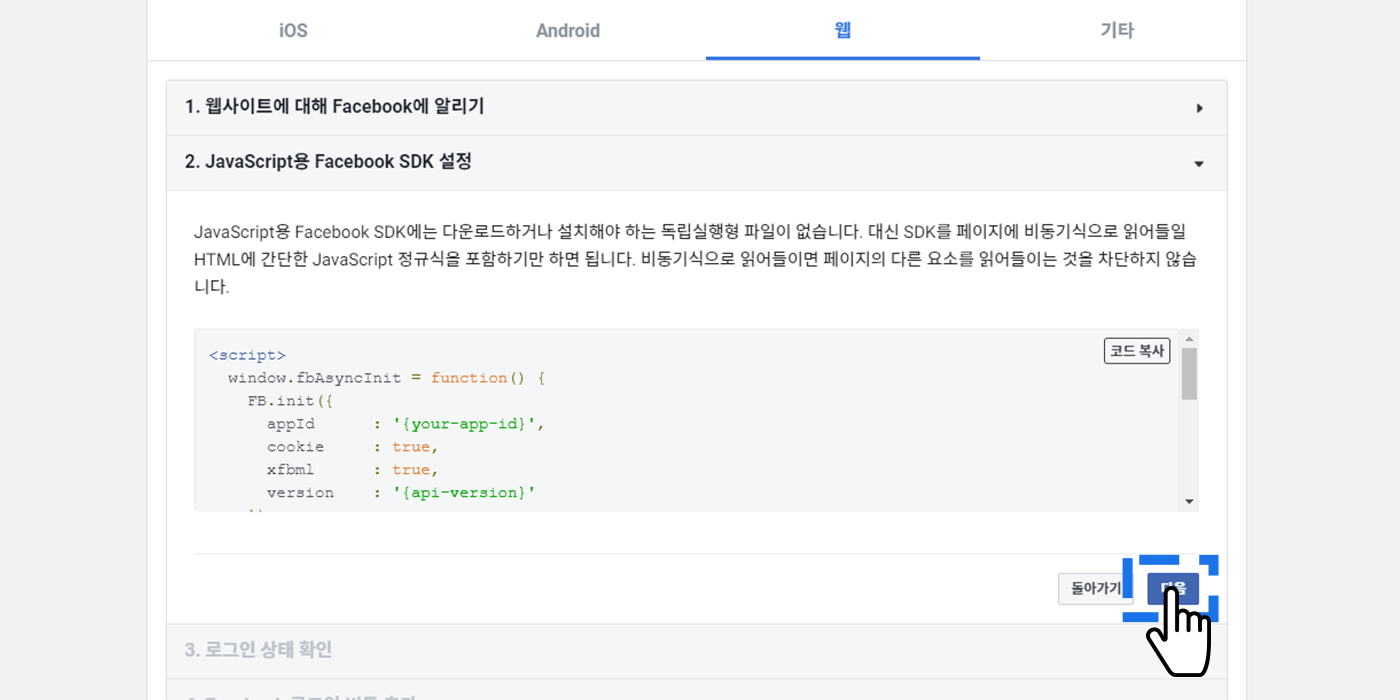Click the 'cookie : true,' code line
The image size is (1400, 700).
(353, 447)
